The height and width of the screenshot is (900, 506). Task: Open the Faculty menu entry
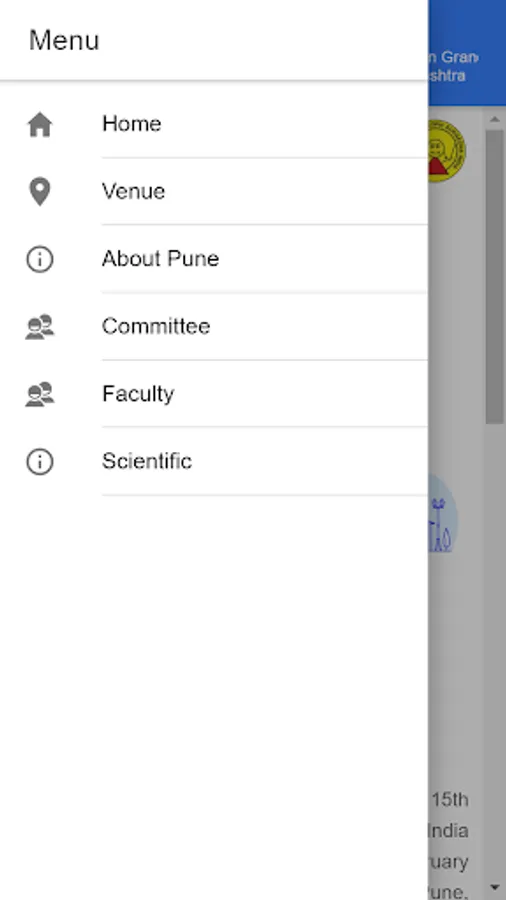pos(214,394)
